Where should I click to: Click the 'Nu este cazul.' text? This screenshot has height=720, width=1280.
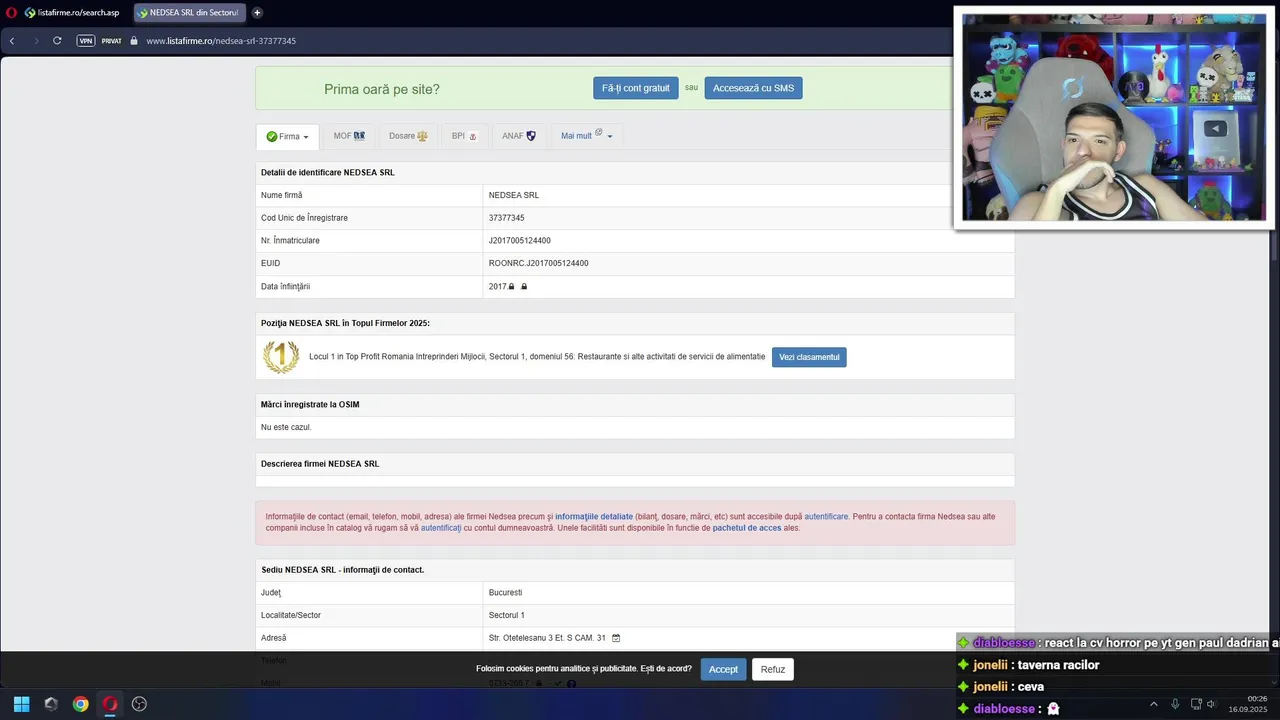click(286, 427)
